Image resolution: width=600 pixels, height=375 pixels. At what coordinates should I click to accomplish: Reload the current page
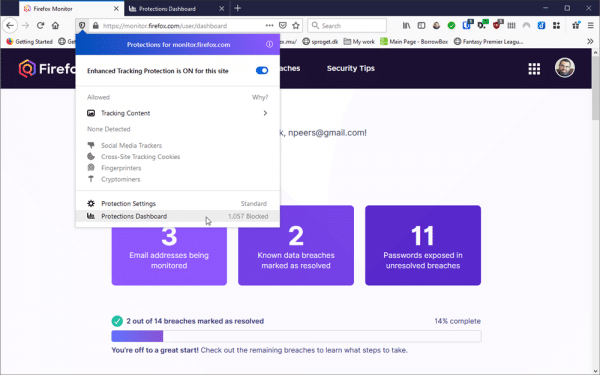41,26
